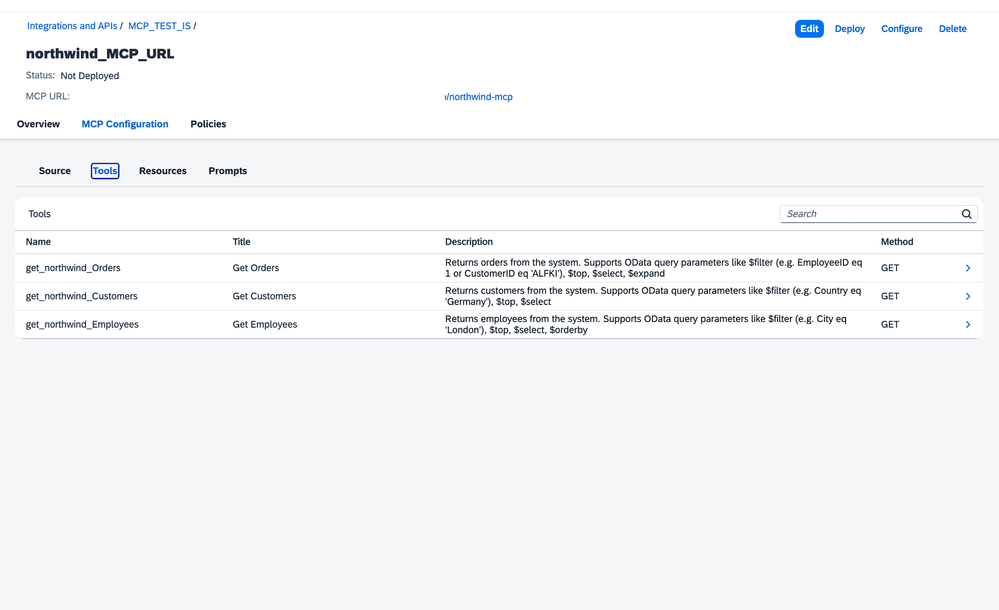999x610 pixels.
Task: Click the Name column header
Action: tap(38, 242)
